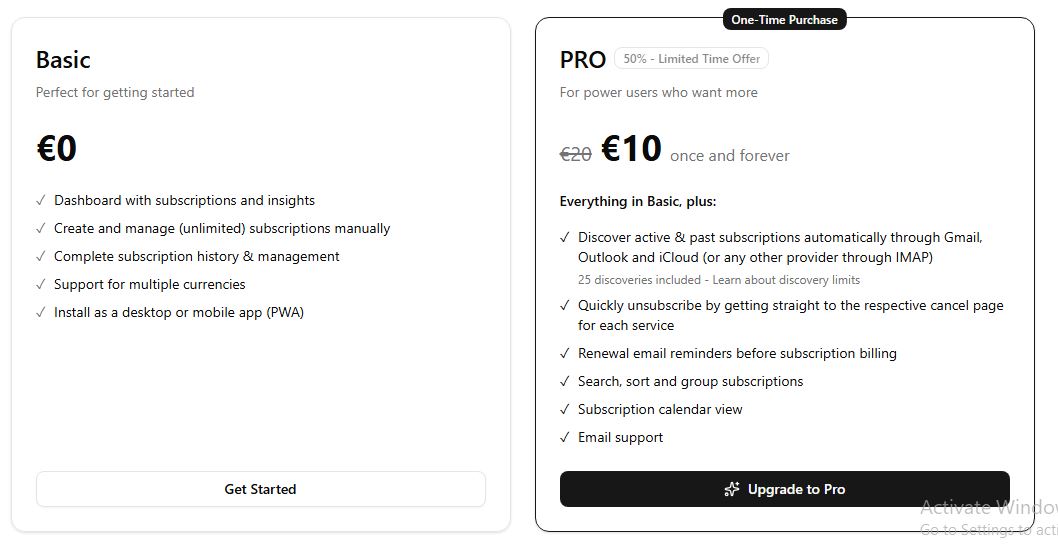Click the sparkle icon on Upgrade to Pro
This screenshot has height=558, width=1058.
click(x=731, y=489)
